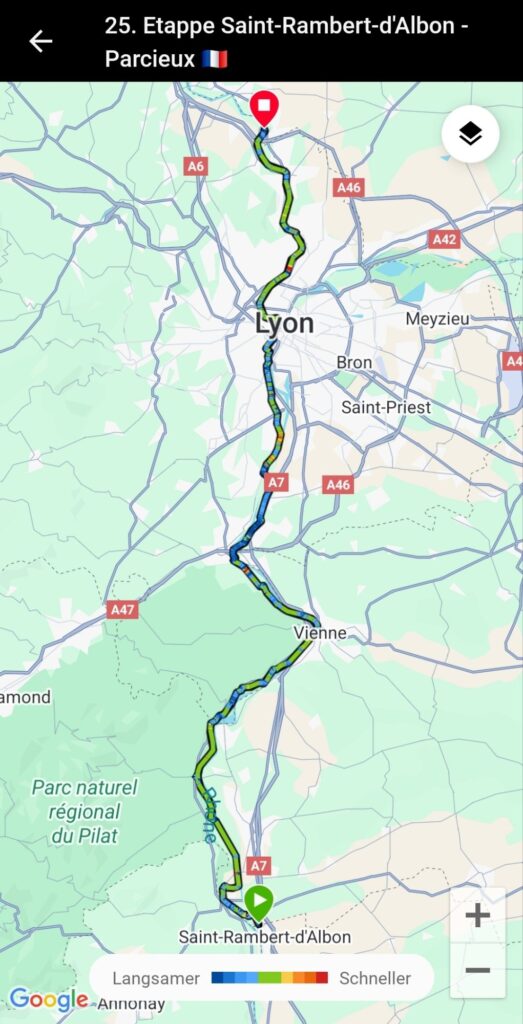The height and width of the screenshot is (1024, 523).
Task: Tap the red finish marker pin
Action: click(x=264, y=108)
